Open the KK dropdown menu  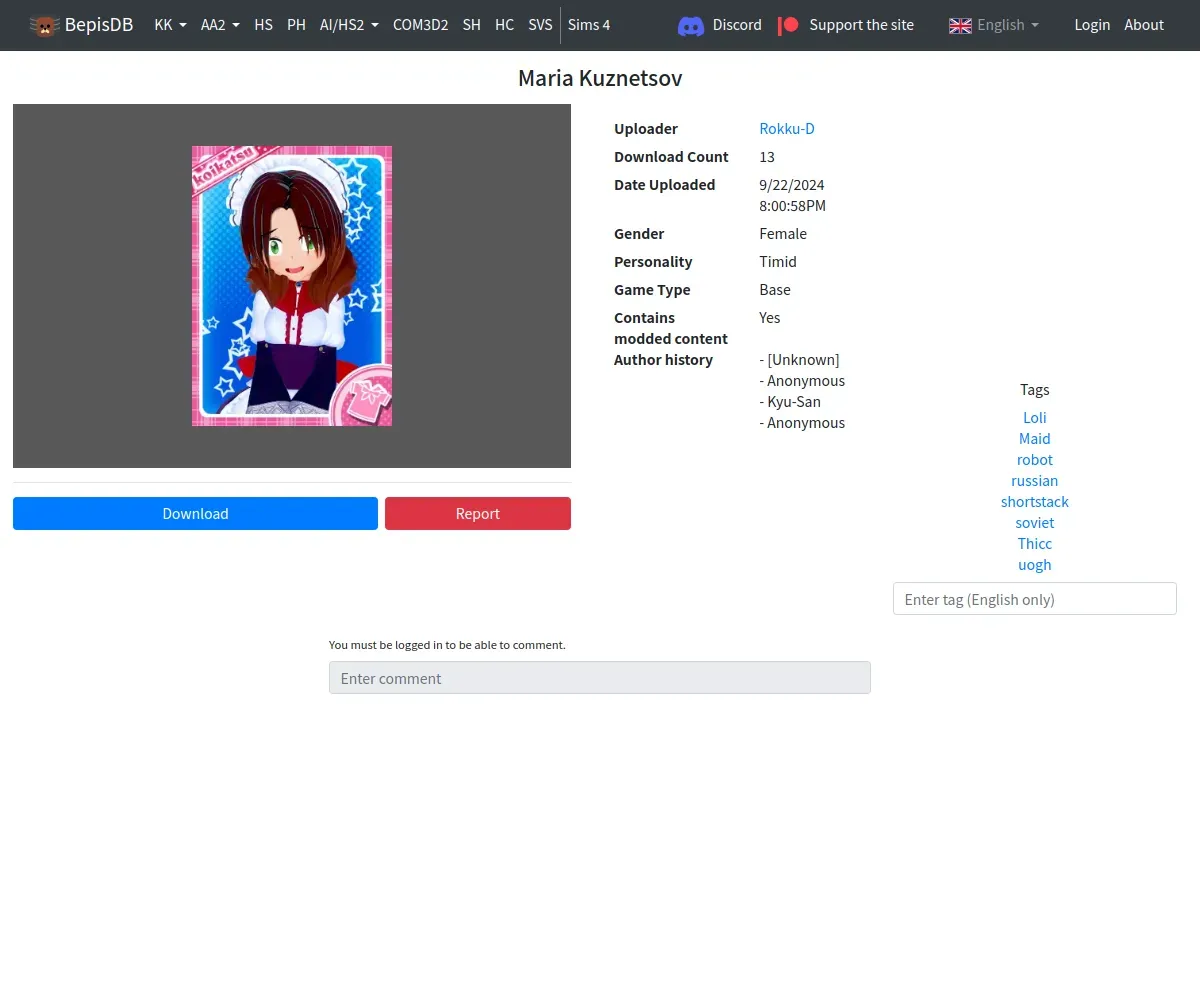click(170, 25)
